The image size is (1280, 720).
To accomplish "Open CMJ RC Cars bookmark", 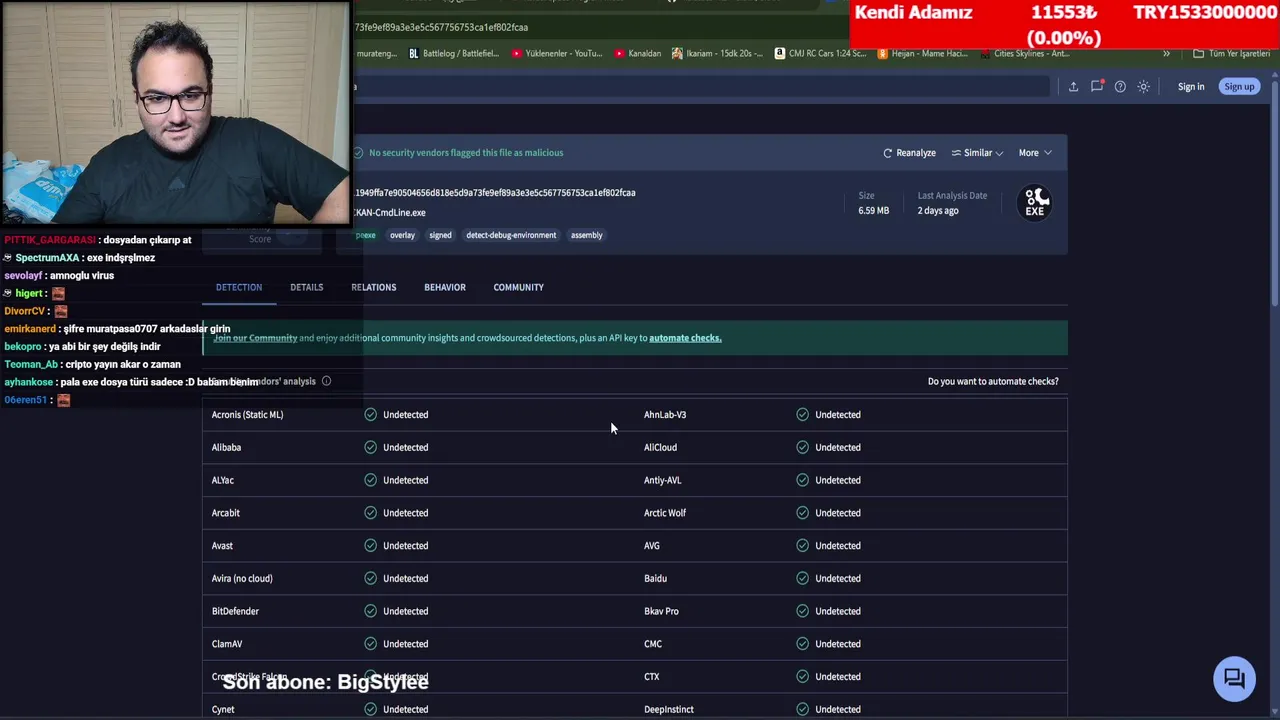I will coord(820,54).
